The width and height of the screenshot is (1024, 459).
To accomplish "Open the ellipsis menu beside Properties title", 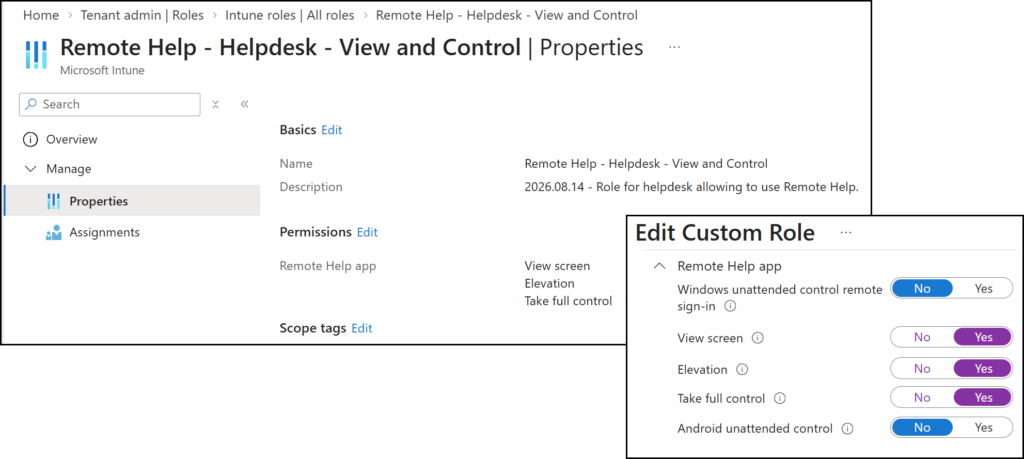I will coord(675,48).
